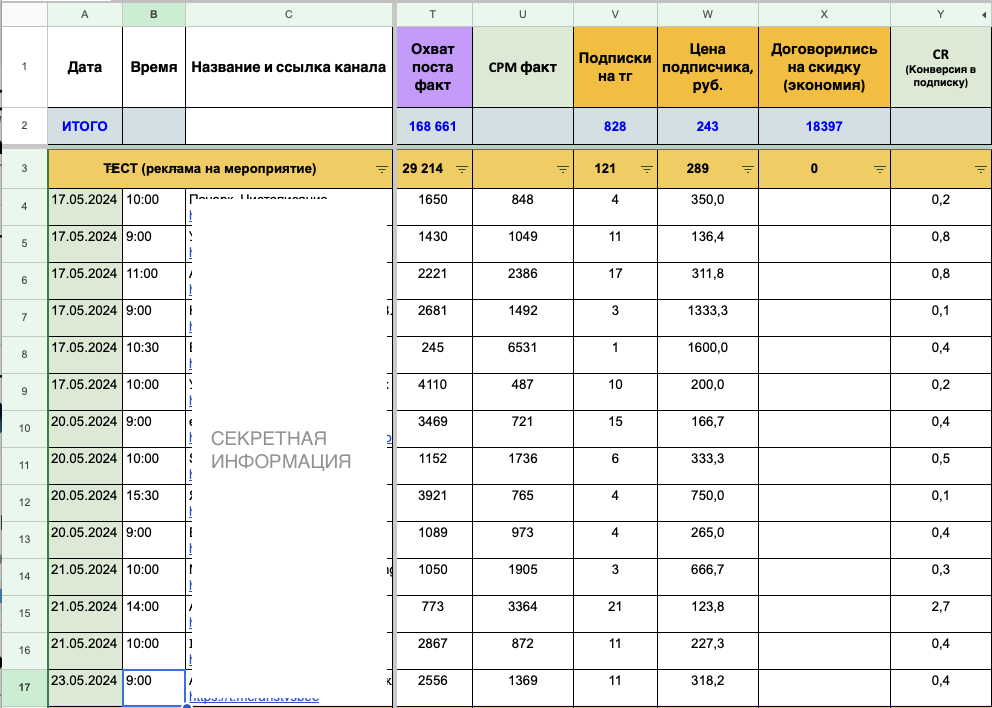Select column U header
This screenshot has height=708, width=992.
pyautogui.click(x=523, y=14)
